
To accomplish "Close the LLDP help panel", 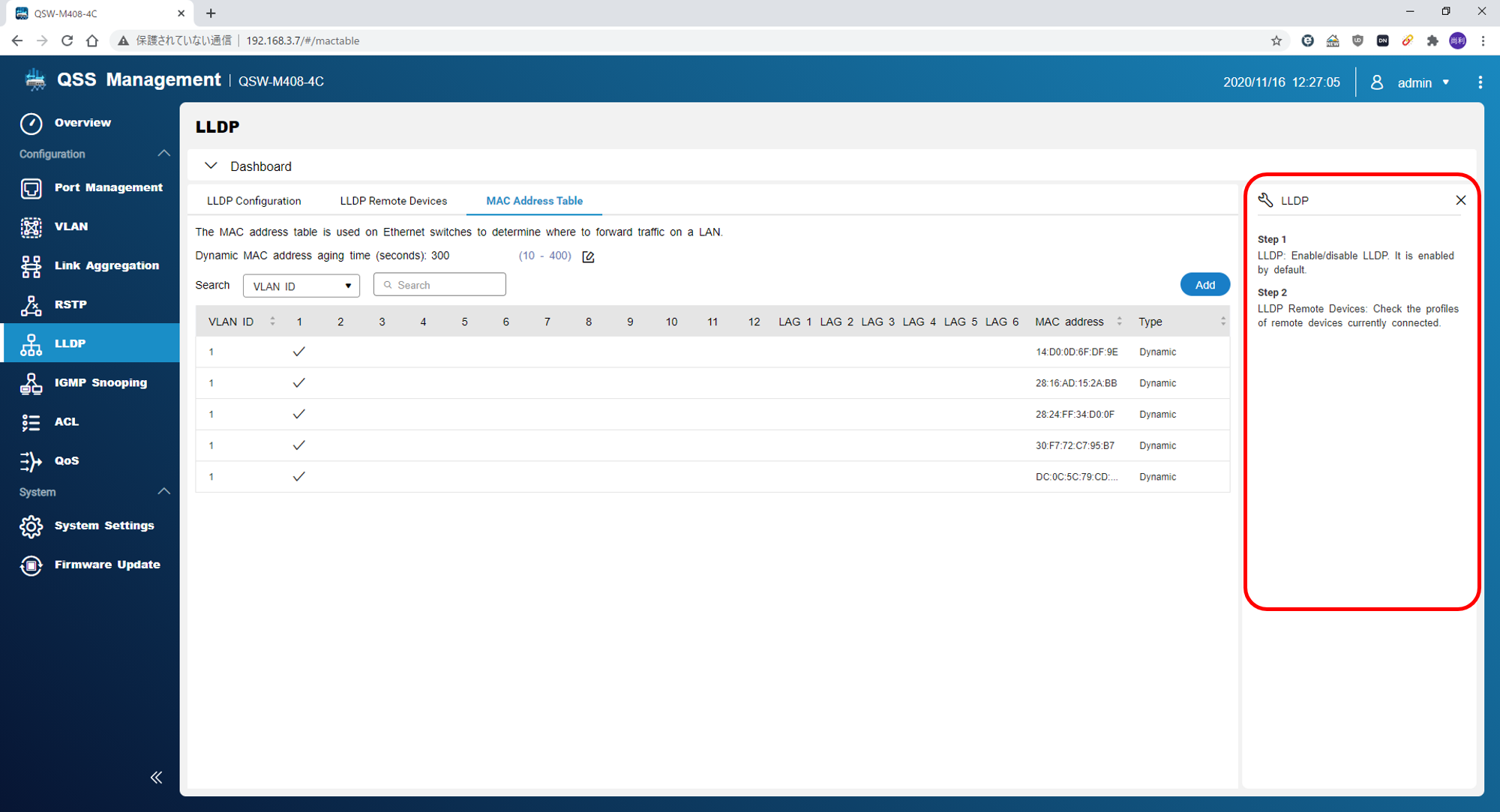I will pos(1460,200).
